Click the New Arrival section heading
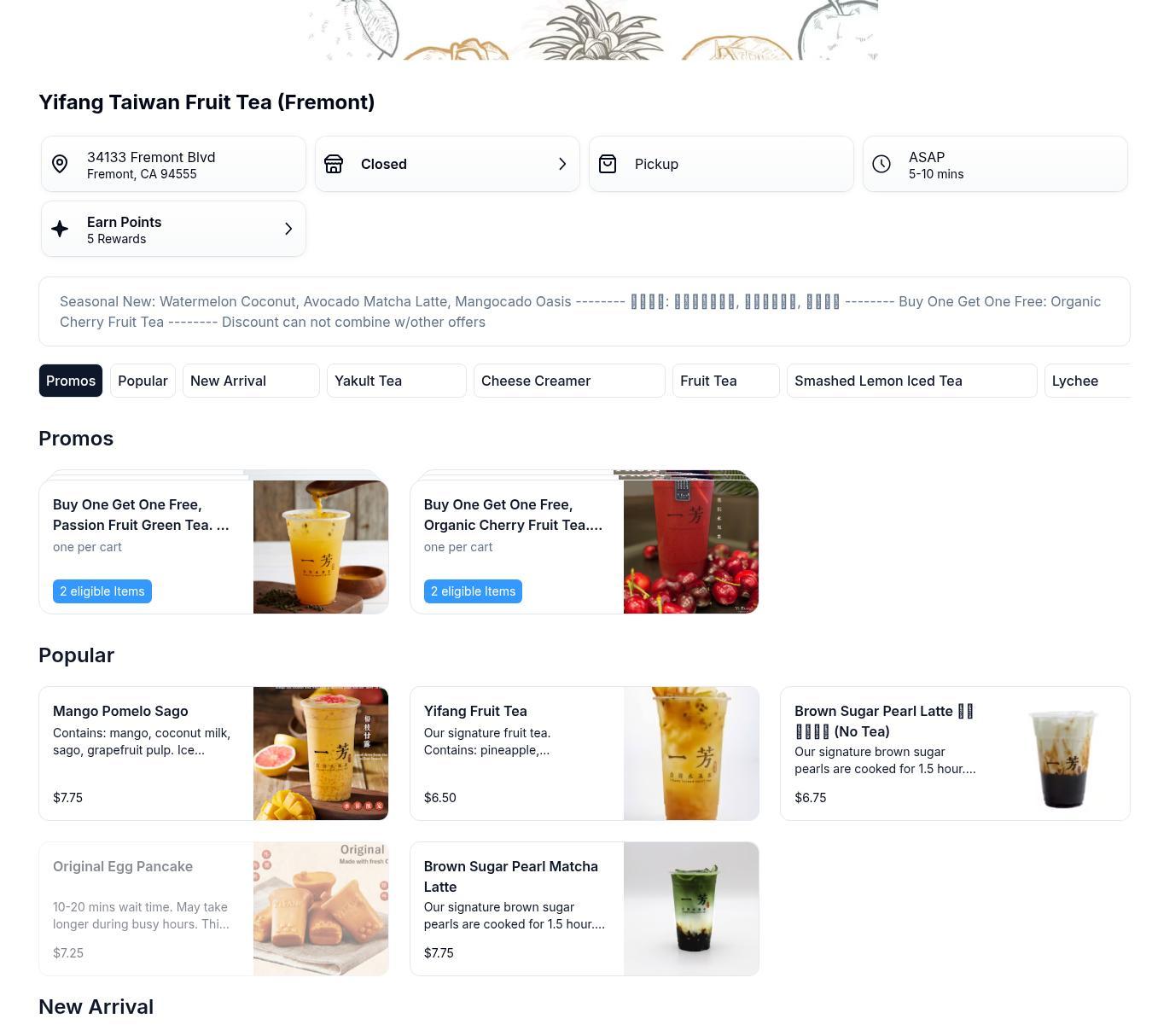Viewport: 1152px width, 1036px height. click(96, 1007)
